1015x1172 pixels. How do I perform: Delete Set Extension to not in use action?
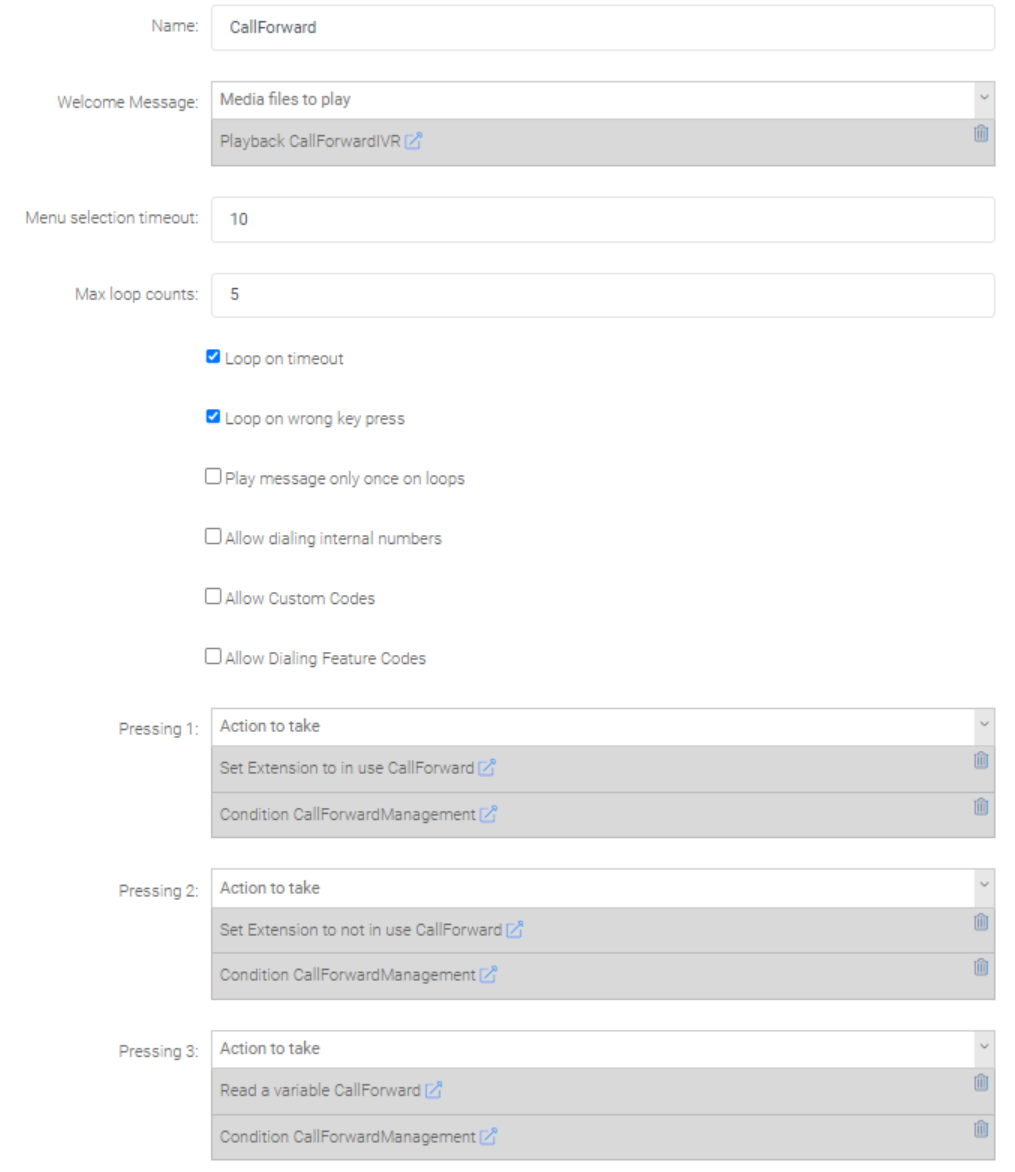pyautogui.click(x=981, y=922)
